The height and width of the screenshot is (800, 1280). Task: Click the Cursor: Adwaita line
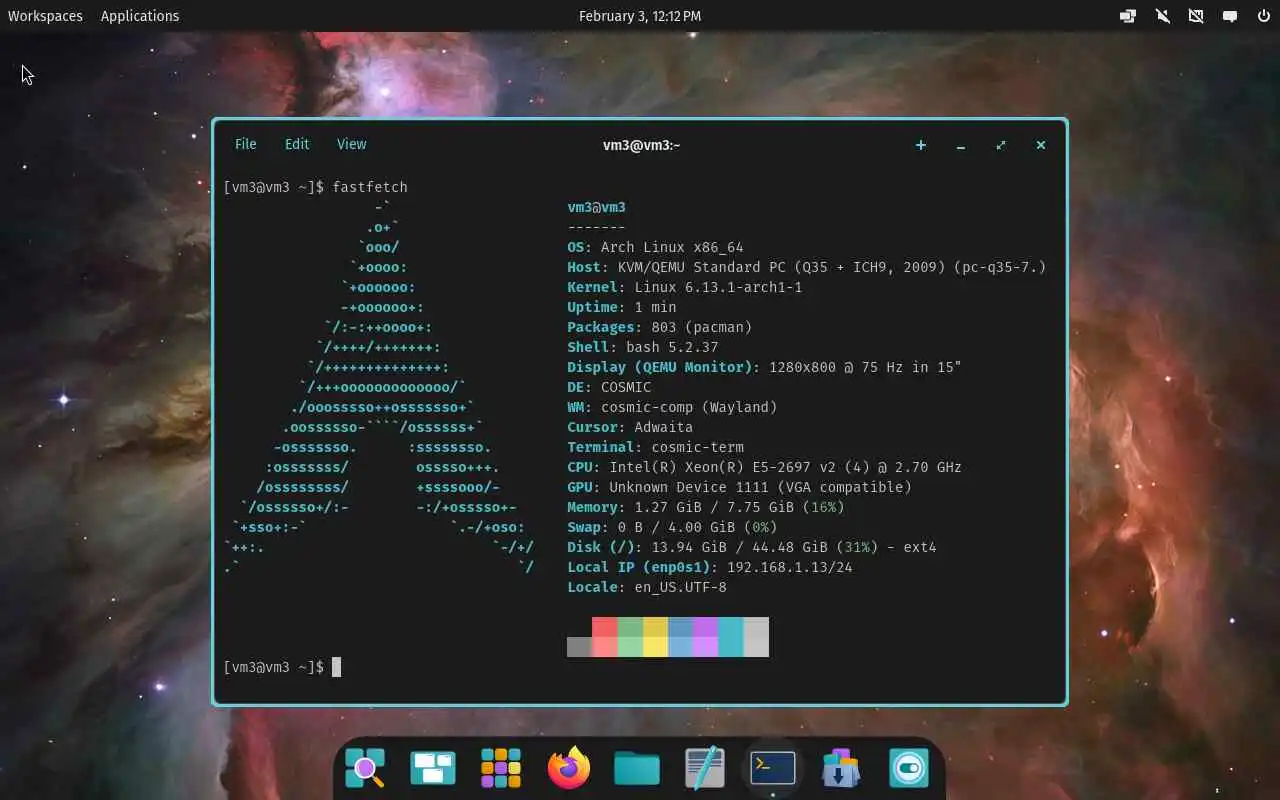coord(630,427)
